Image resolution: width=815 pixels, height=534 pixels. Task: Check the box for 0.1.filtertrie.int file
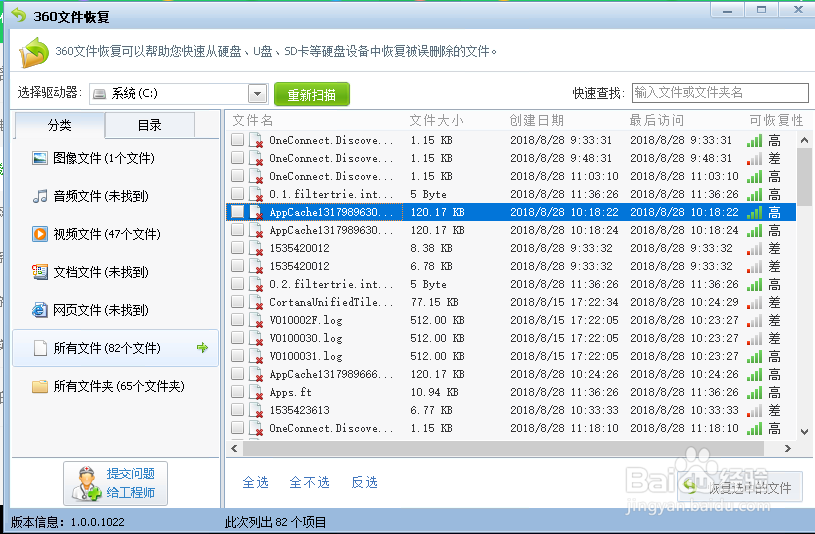(238, 194)
